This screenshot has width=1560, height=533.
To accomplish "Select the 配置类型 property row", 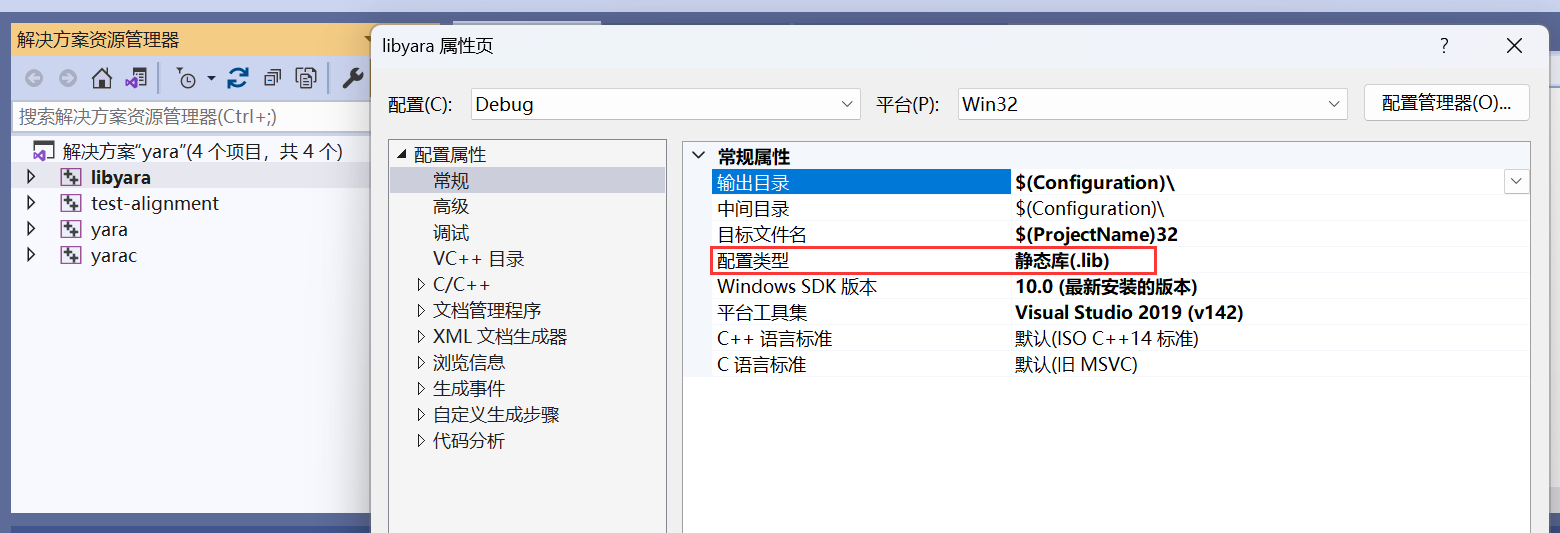I will pyautogui.click(x=1120, y=260).
